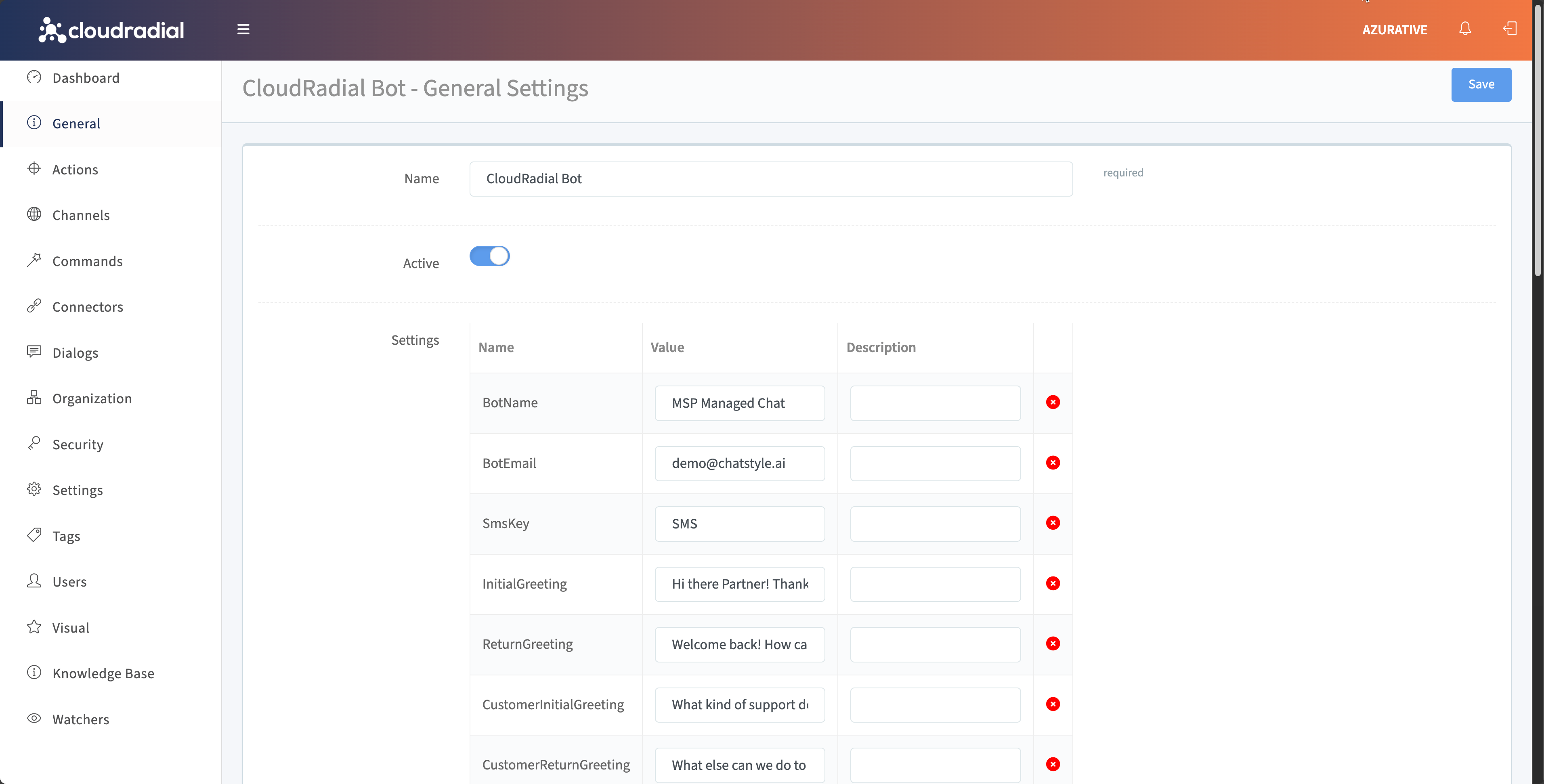Edit the ReturnGreeting value field
This screenshot has height=784, width=1544.
pyautogui.click(x=740, y=644)
